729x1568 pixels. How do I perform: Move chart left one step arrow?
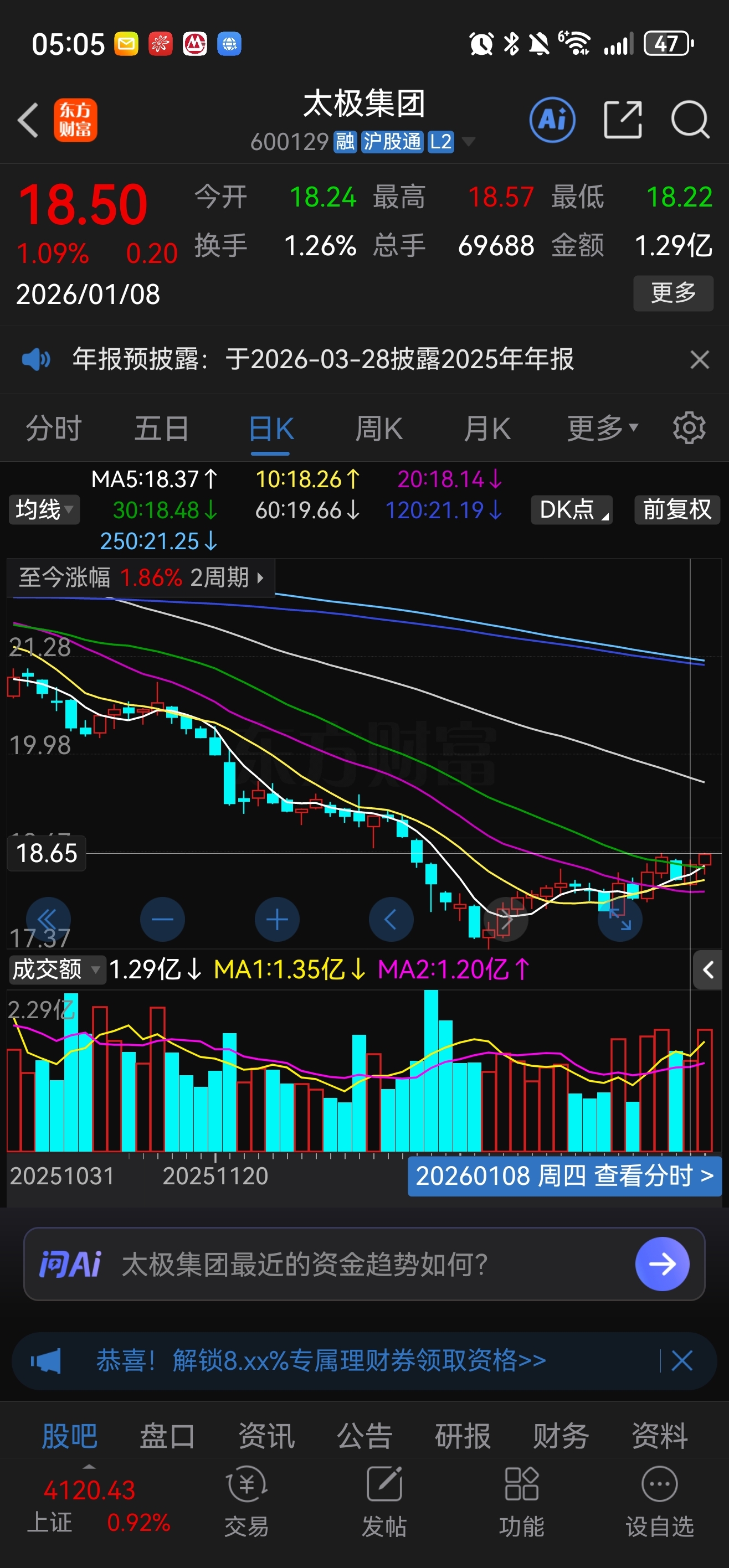click(x=391, y=919)
